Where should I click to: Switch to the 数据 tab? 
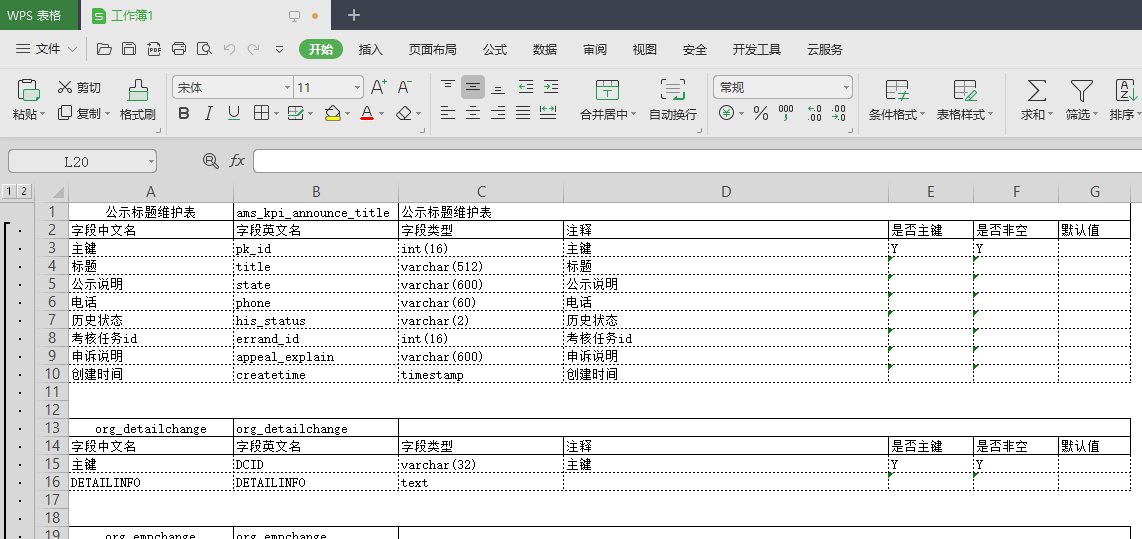click(545, 50)
